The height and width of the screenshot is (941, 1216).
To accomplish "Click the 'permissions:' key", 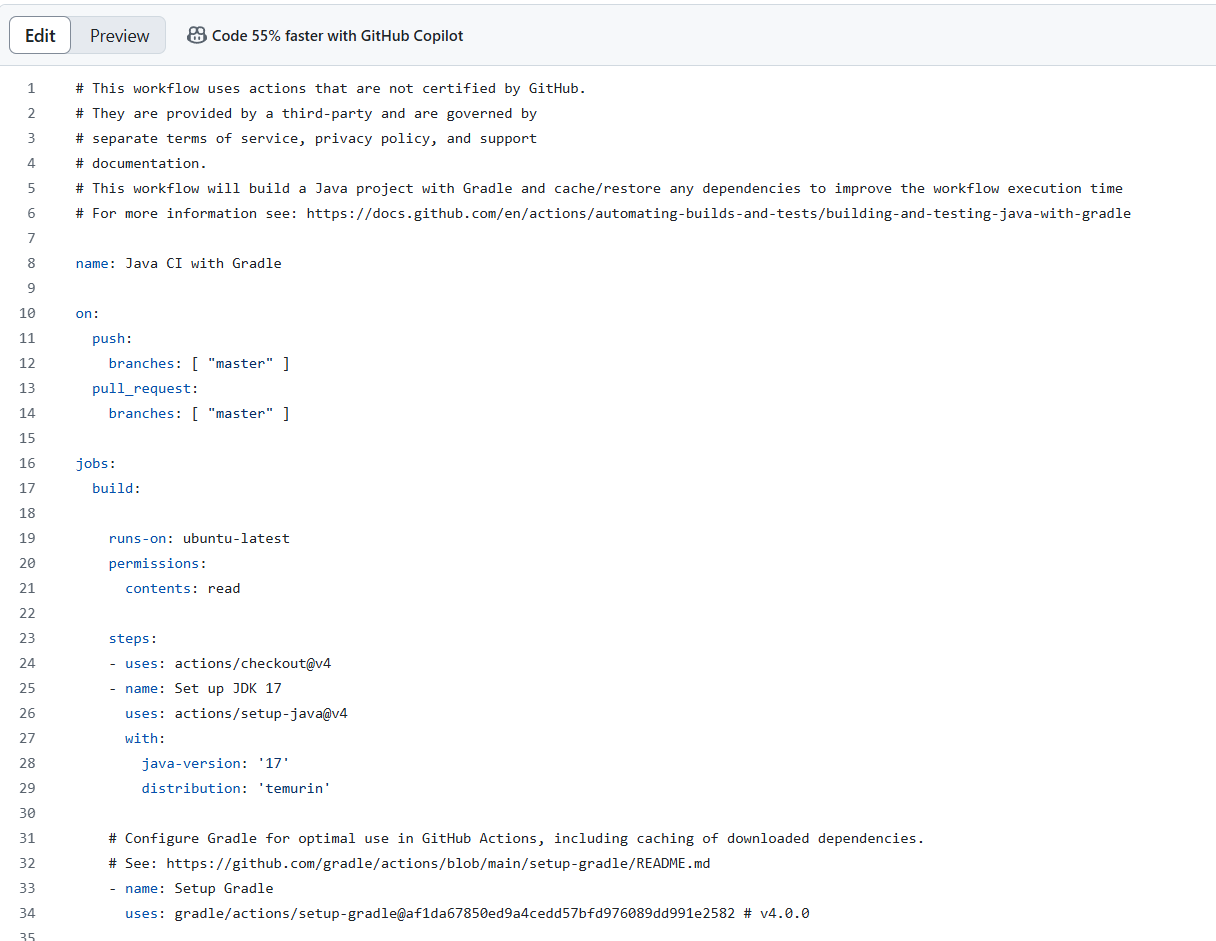I will click(158, 563).
